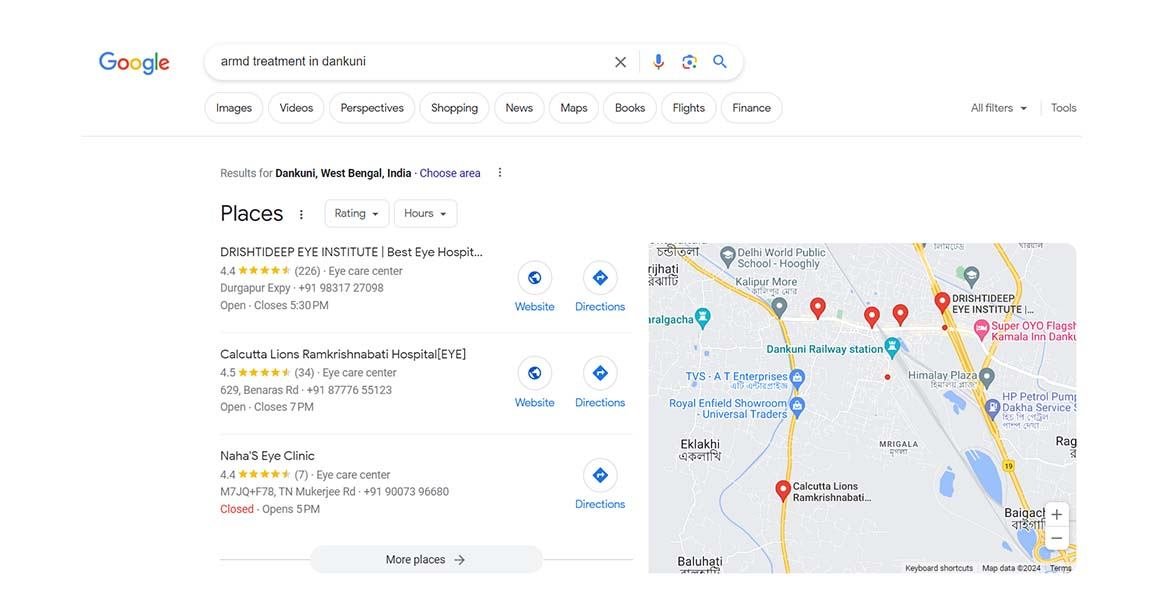Image resolution: width=1158 pixels, height=600 pixels.
Task: Open the All filters dropdown
Action: coord(999,108)
